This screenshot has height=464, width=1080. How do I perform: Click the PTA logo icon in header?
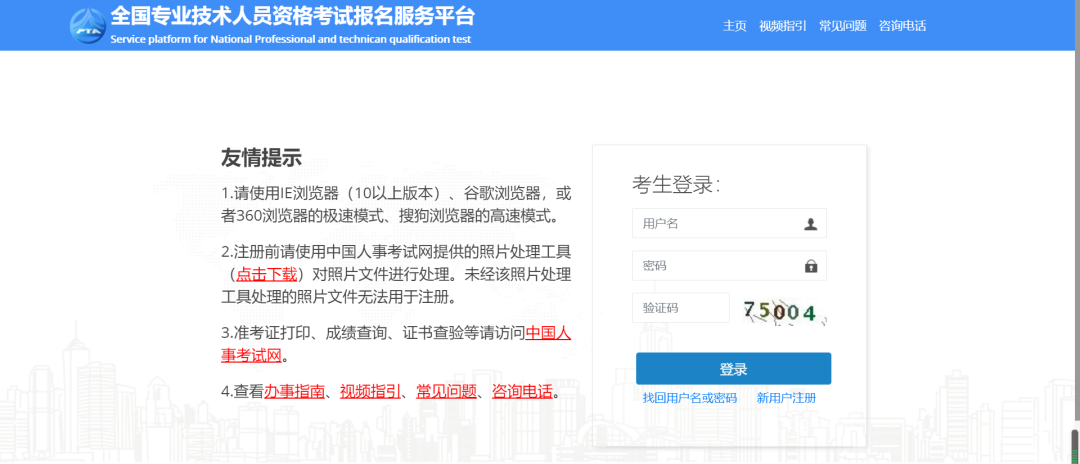point(88,25)
